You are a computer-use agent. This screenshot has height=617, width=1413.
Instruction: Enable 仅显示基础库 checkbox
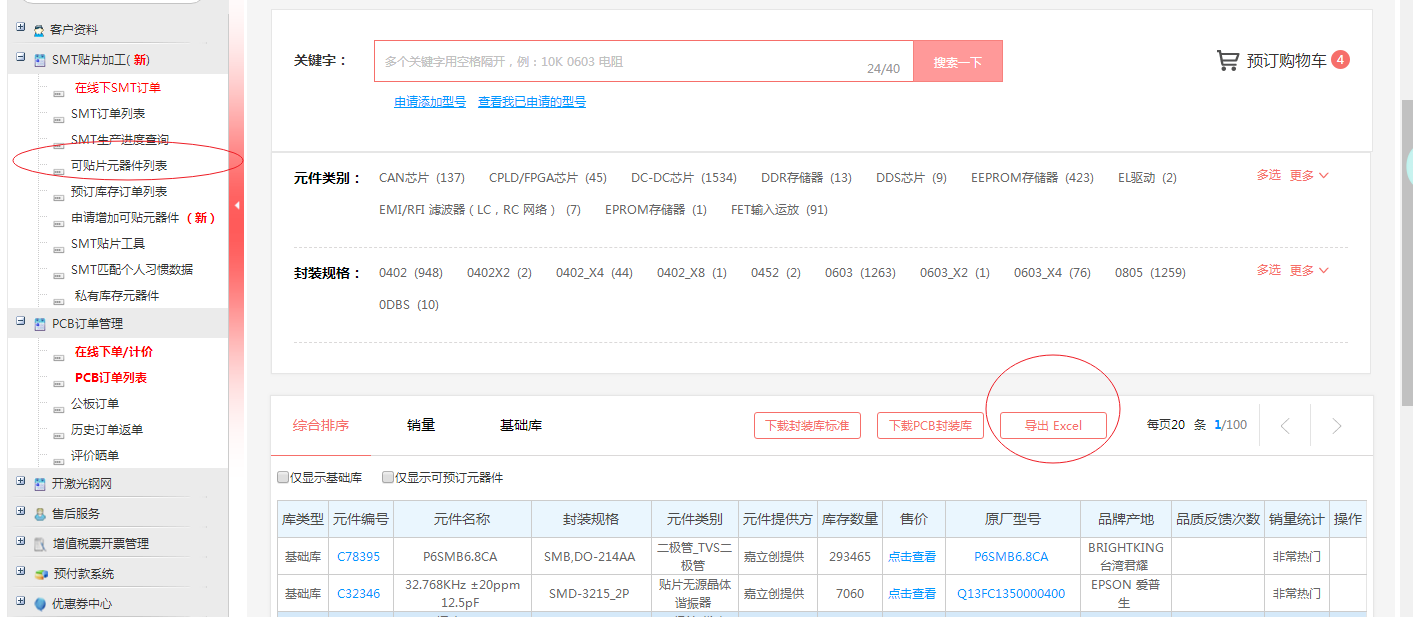point(283,478)
